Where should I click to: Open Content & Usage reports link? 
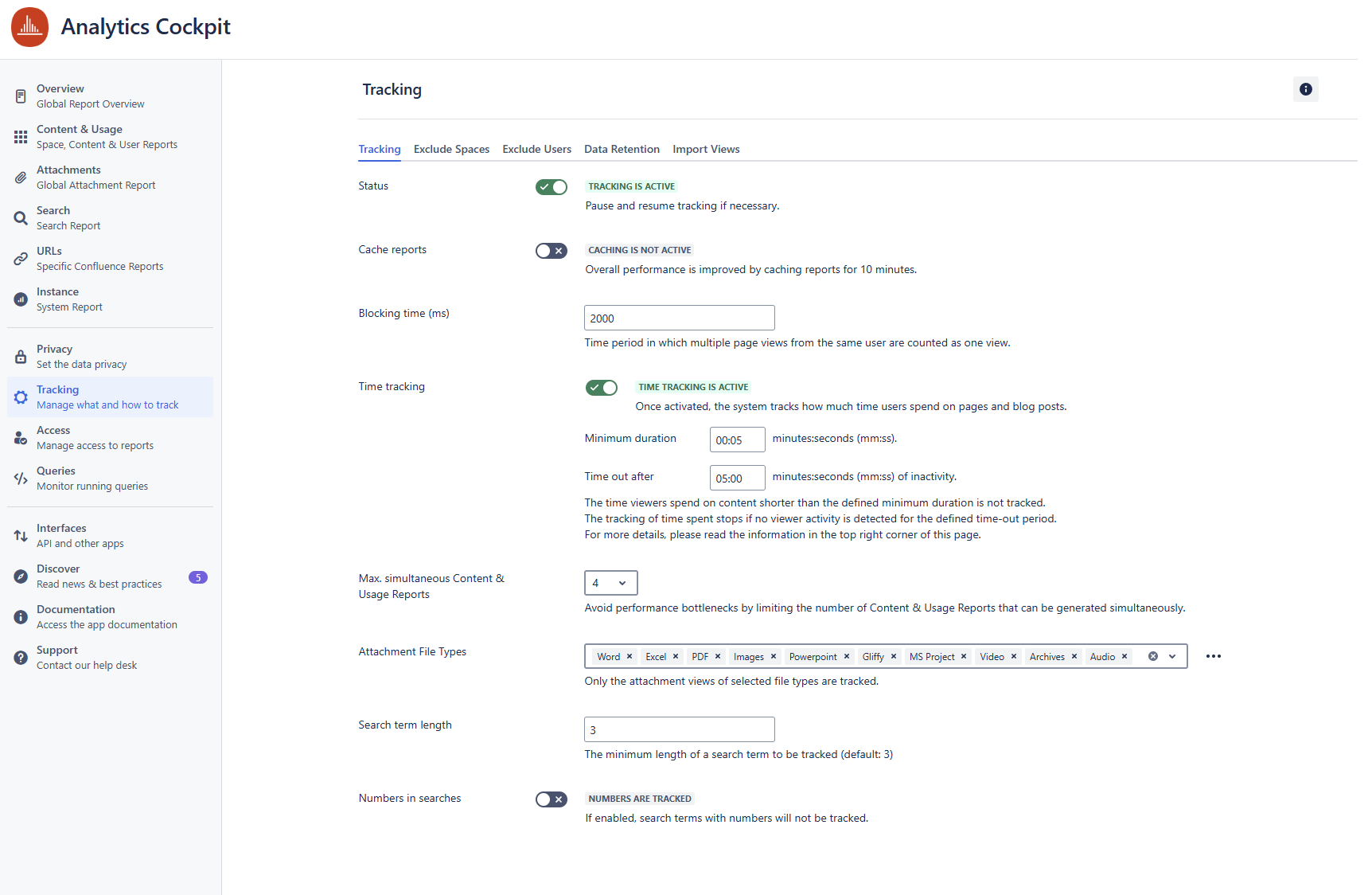pyautogui.click(x=80, y=130)
